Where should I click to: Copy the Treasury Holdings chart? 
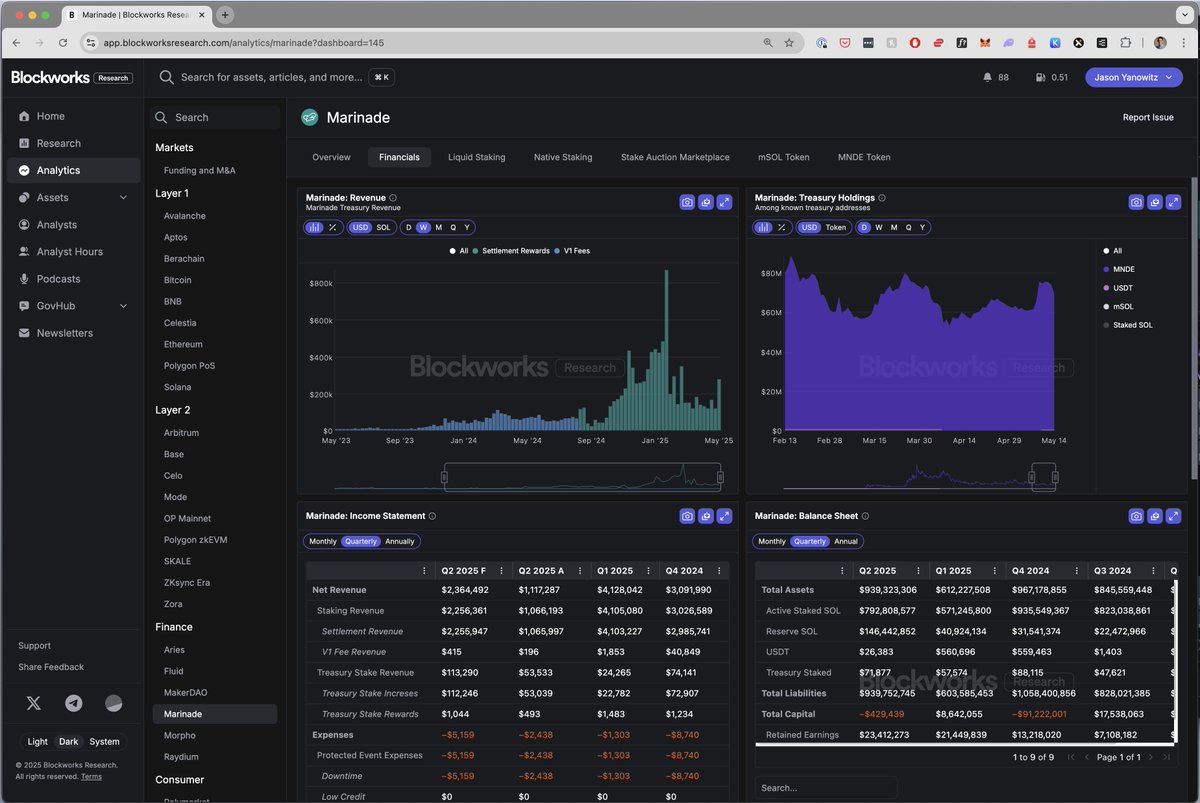click(1155, 202)
